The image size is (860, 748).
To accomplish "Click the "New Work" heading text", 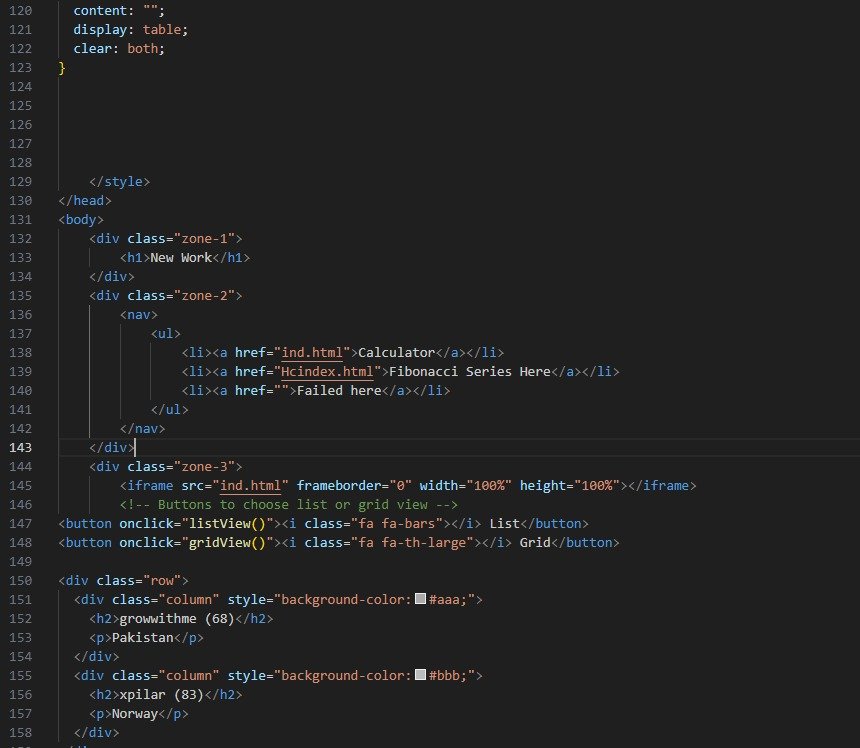I will coord(181,258).
